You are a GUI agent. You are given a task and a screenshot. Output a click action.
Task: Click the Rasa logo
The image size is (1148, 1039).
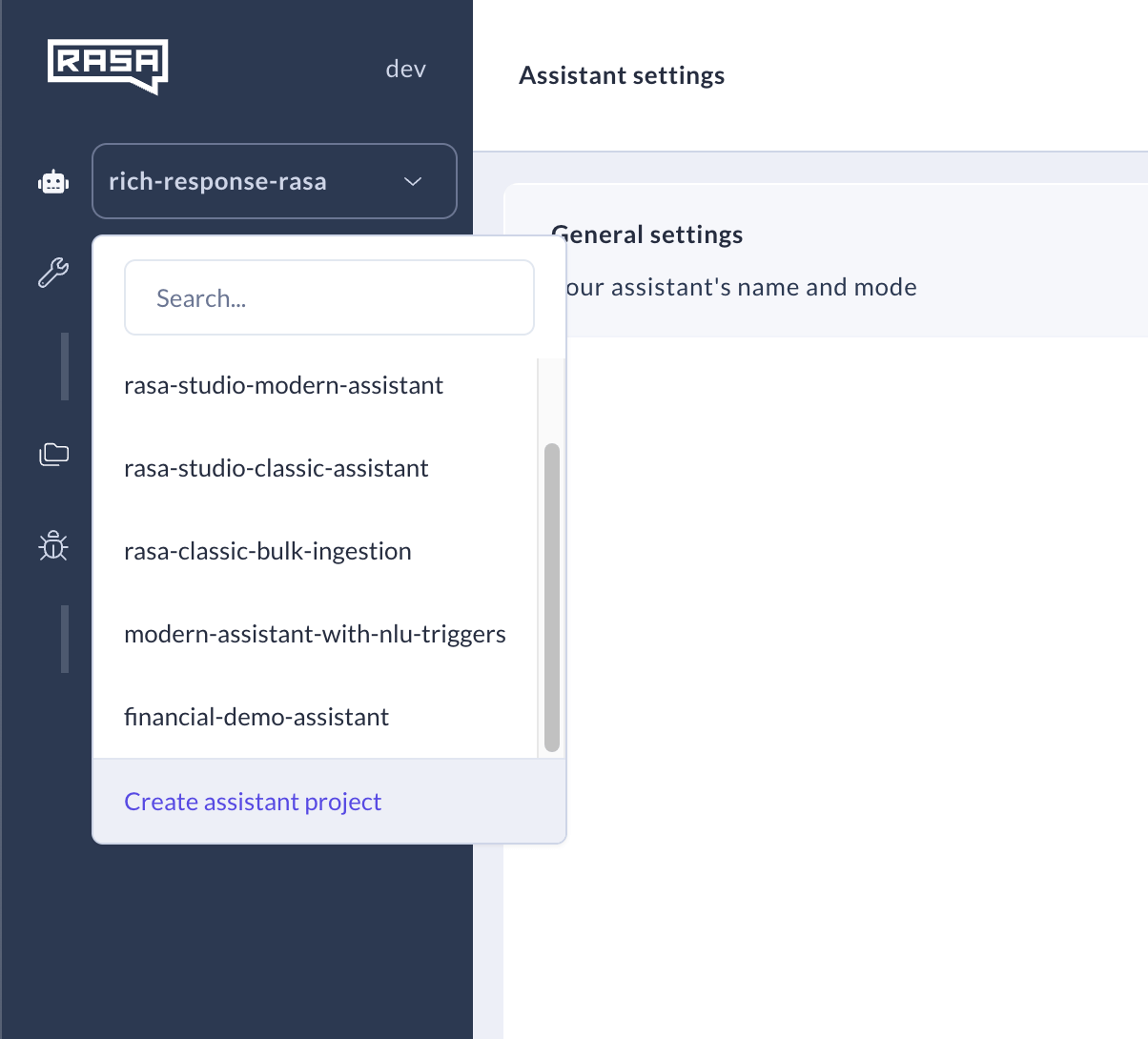(108, 66)
